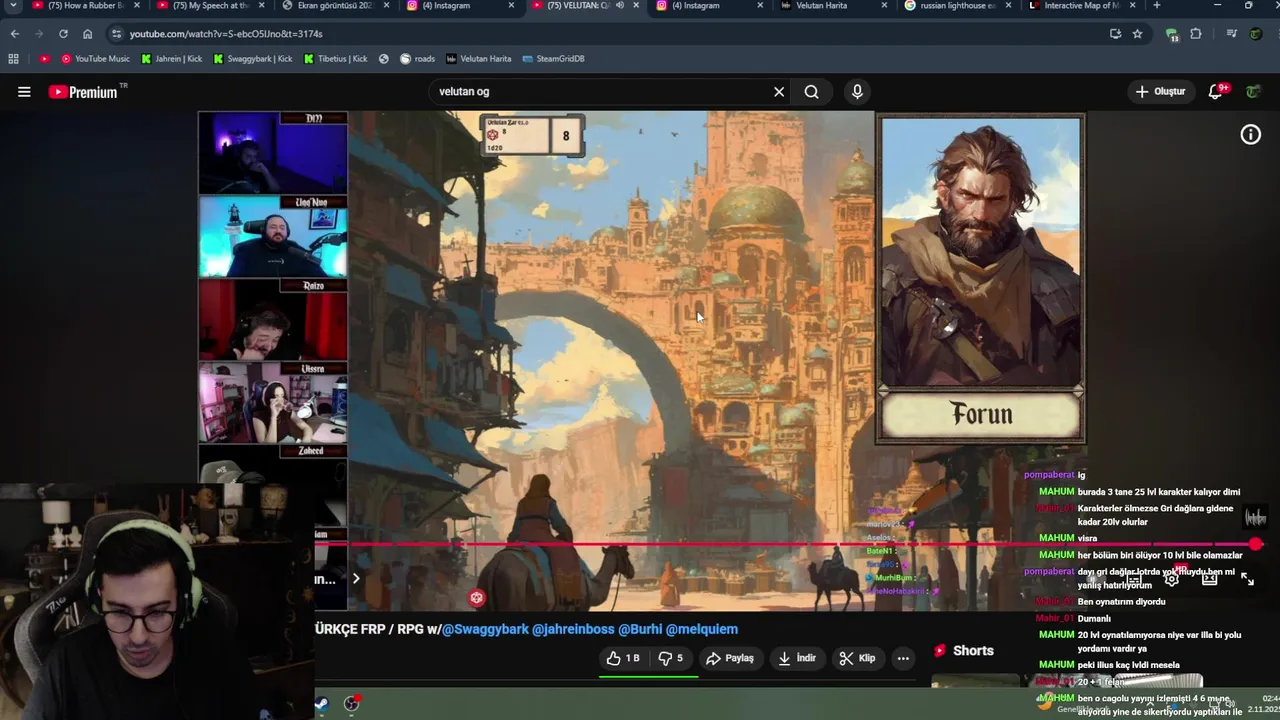Open the Swaggybark | Kick bookmark
Screen dimensions: 1280x720
[x=253, y=59]
